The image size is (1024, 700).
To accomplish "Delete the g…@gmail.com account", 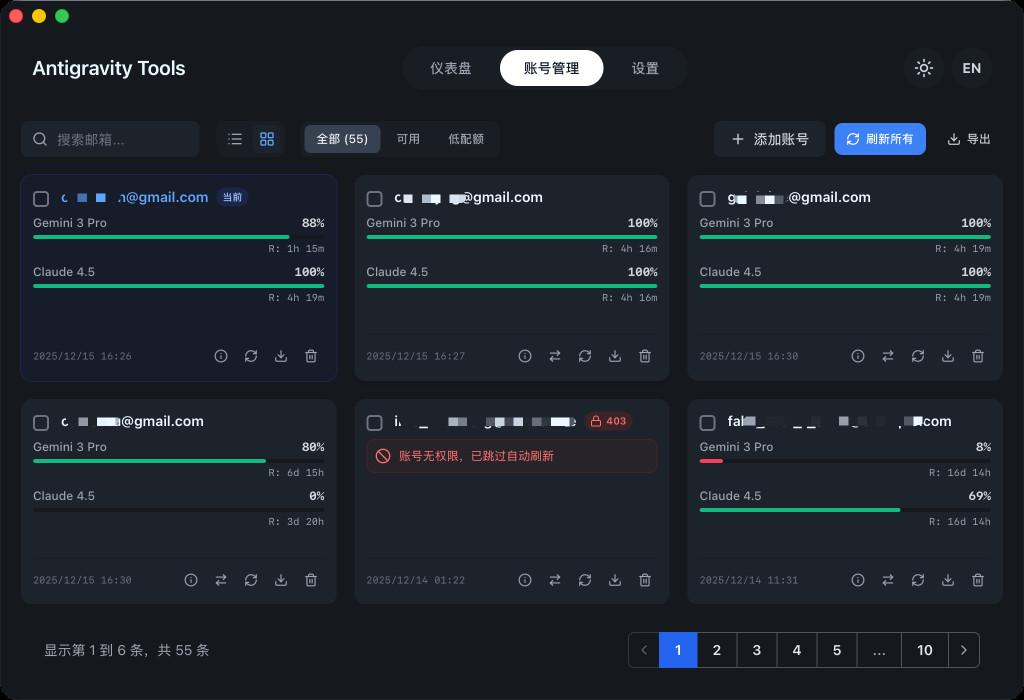I will coord(978,356).
